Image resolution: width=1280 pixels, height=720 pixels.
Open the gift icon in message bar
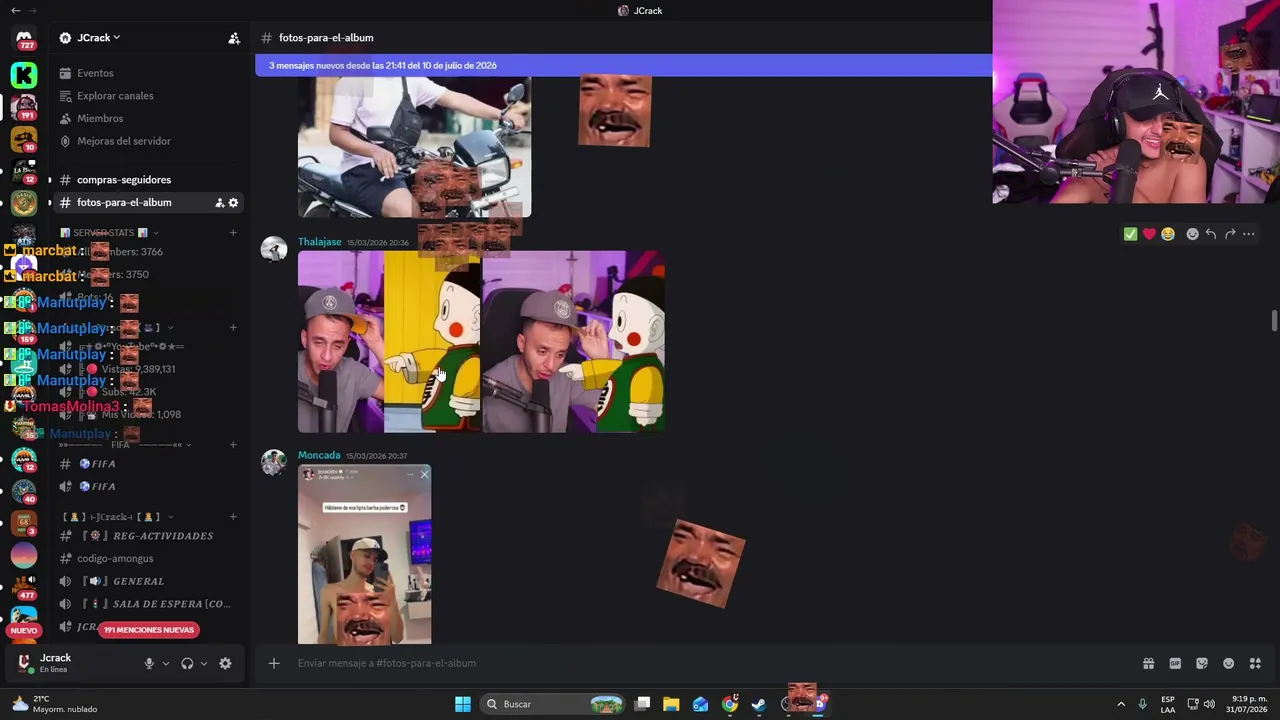click(x=1148, y=663)
